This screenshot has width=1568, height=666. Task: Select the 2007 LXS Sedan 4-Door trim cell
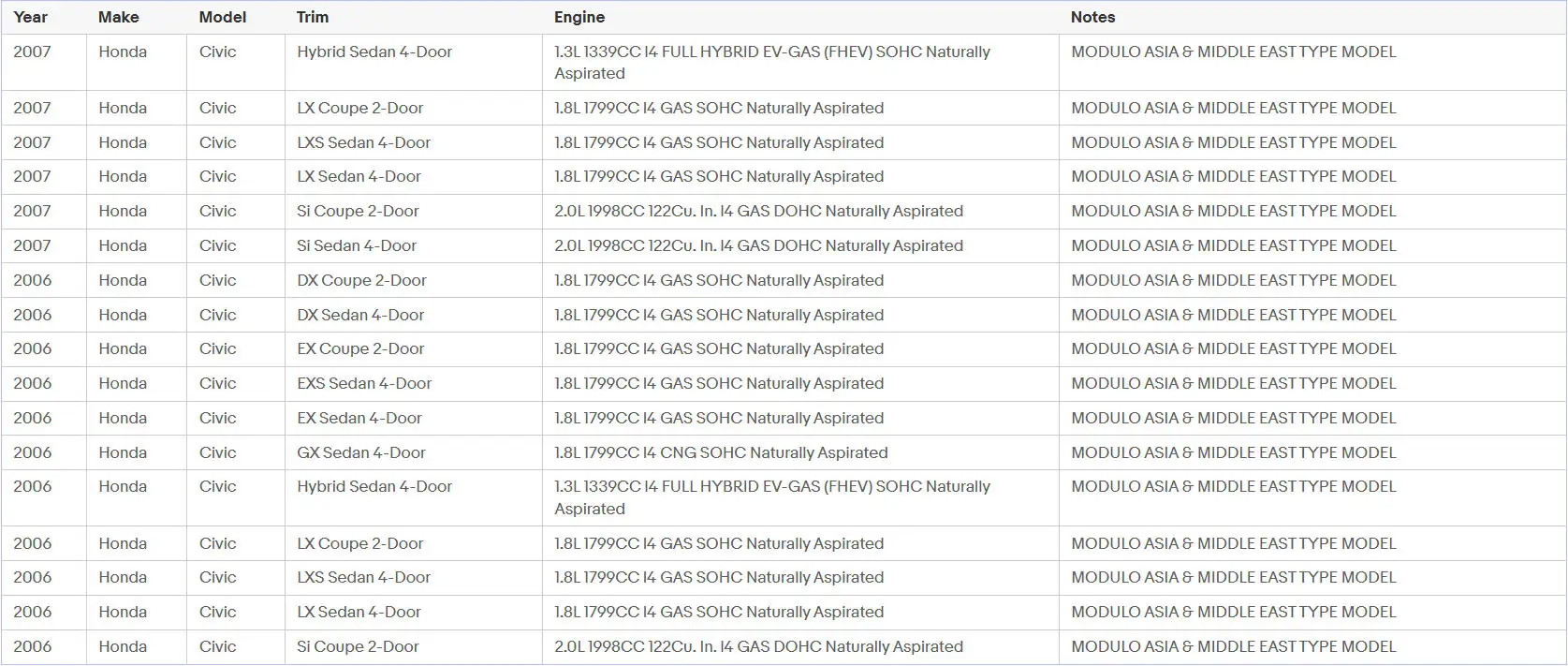[x=363, y=142]
